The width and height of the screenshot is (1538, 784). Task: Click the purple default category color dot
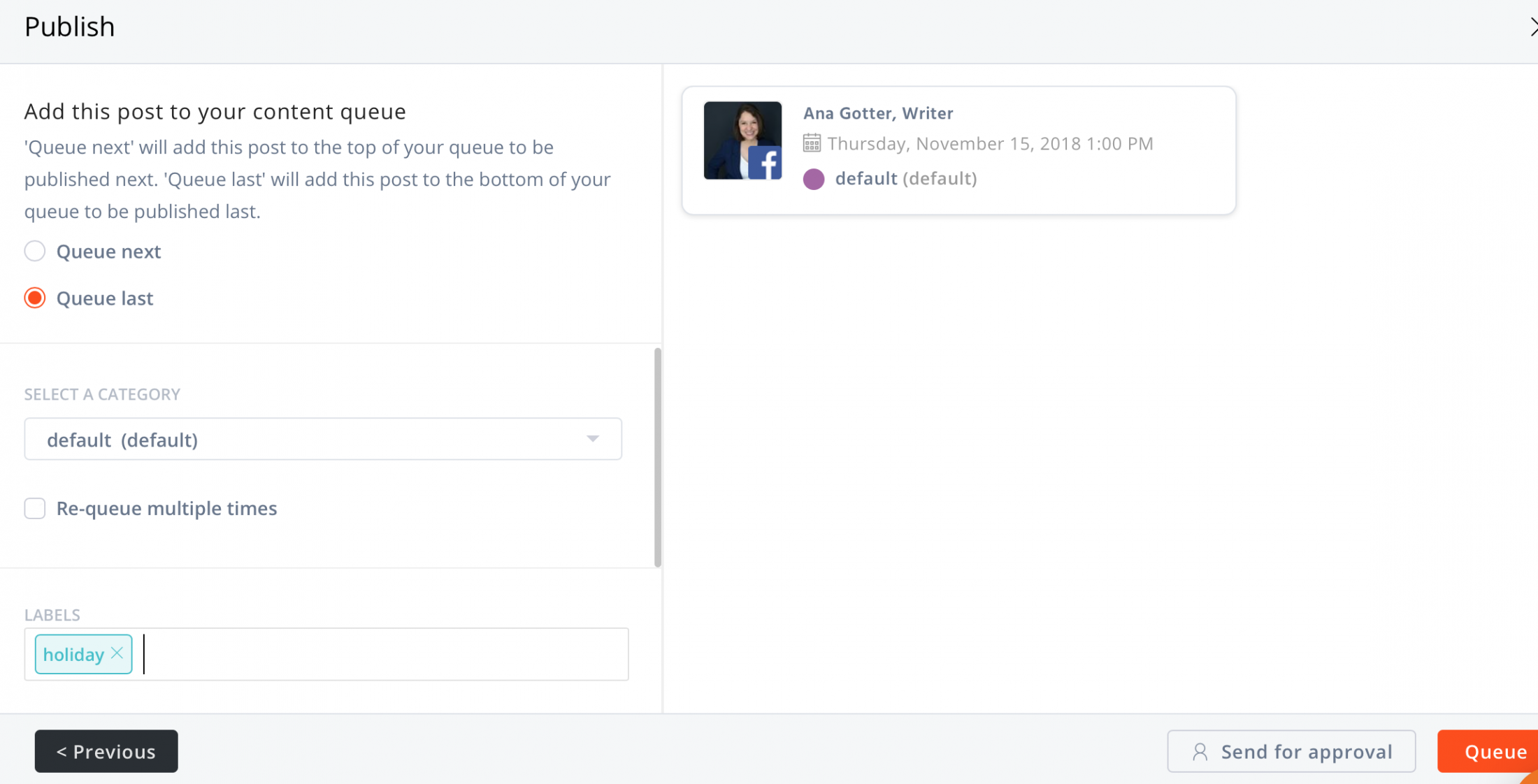[814, 179]
